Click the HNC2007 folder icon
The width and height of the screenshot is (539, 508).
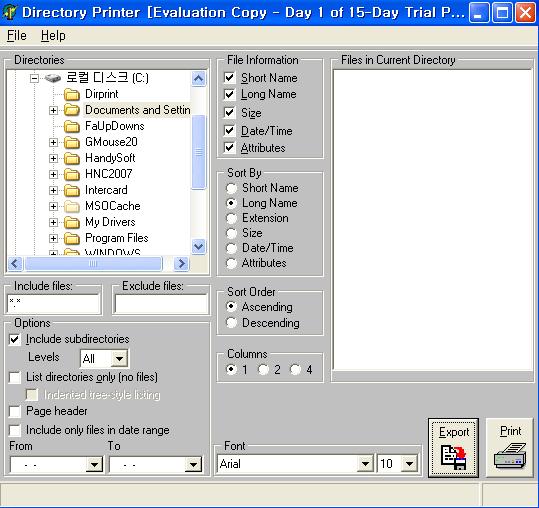coord(72,174)
